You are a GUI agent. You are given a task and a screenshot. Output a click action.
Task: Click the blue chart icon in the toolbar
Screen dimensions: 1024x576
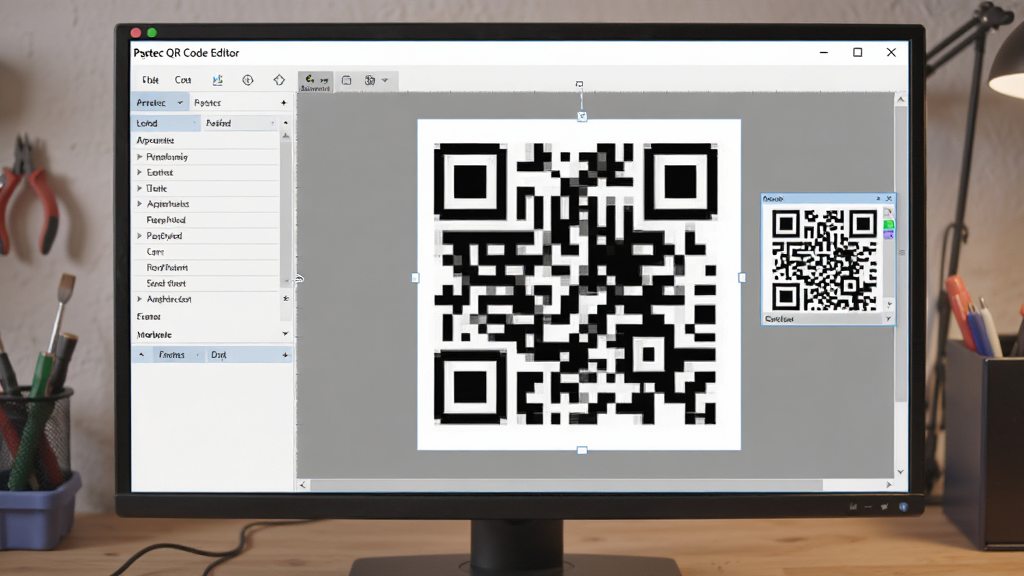[217, 80]
